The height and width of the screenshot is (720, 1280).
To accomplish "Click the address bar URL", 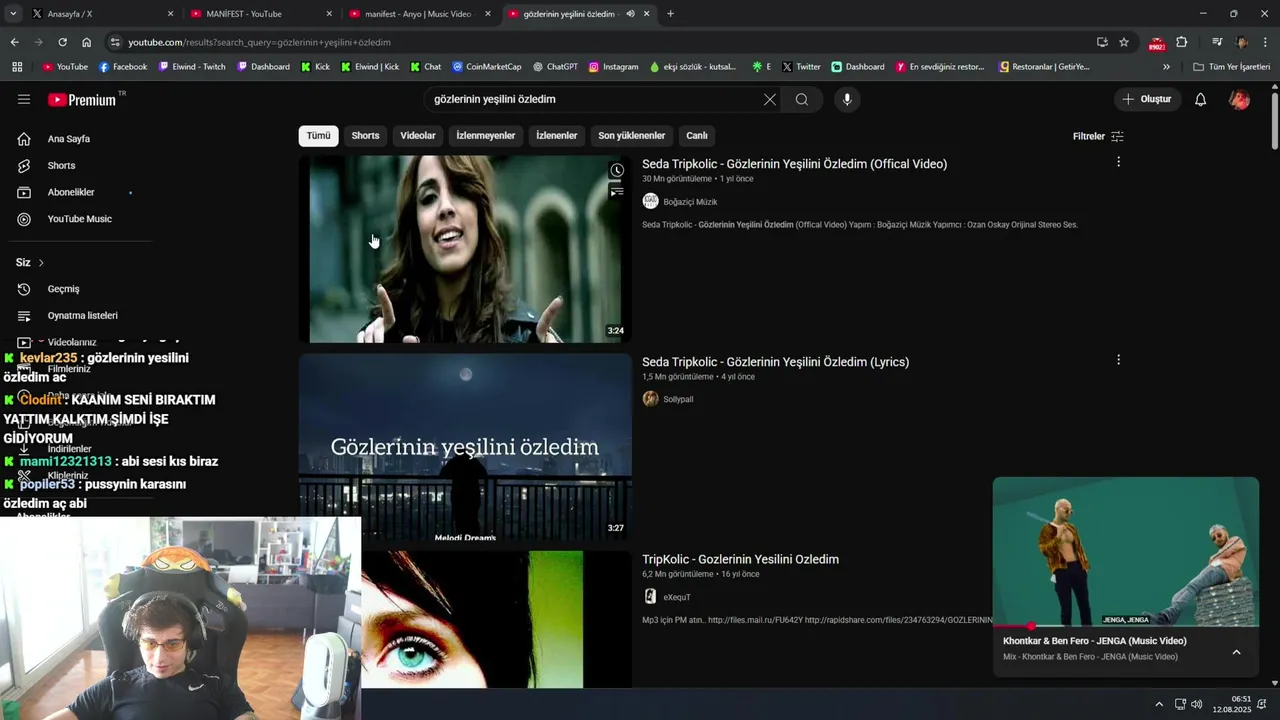I will [x=259, y=42].
